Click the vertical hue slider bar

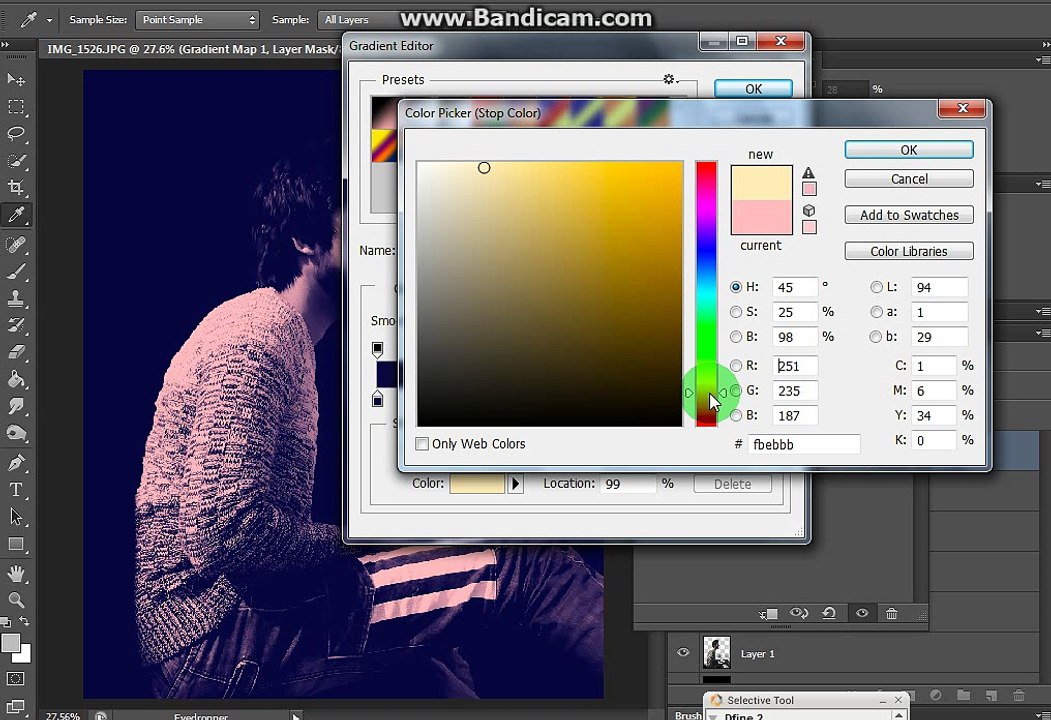click(706, 294)
